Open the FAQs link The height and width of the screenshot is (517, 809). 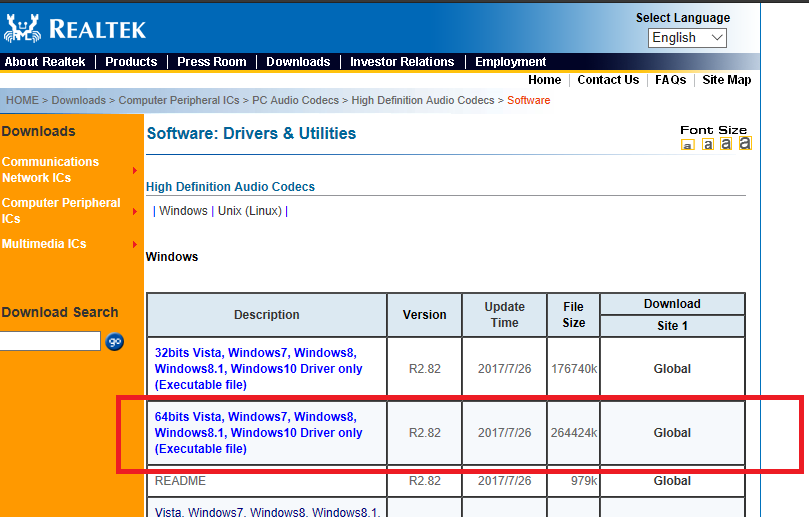pos(670,80)
